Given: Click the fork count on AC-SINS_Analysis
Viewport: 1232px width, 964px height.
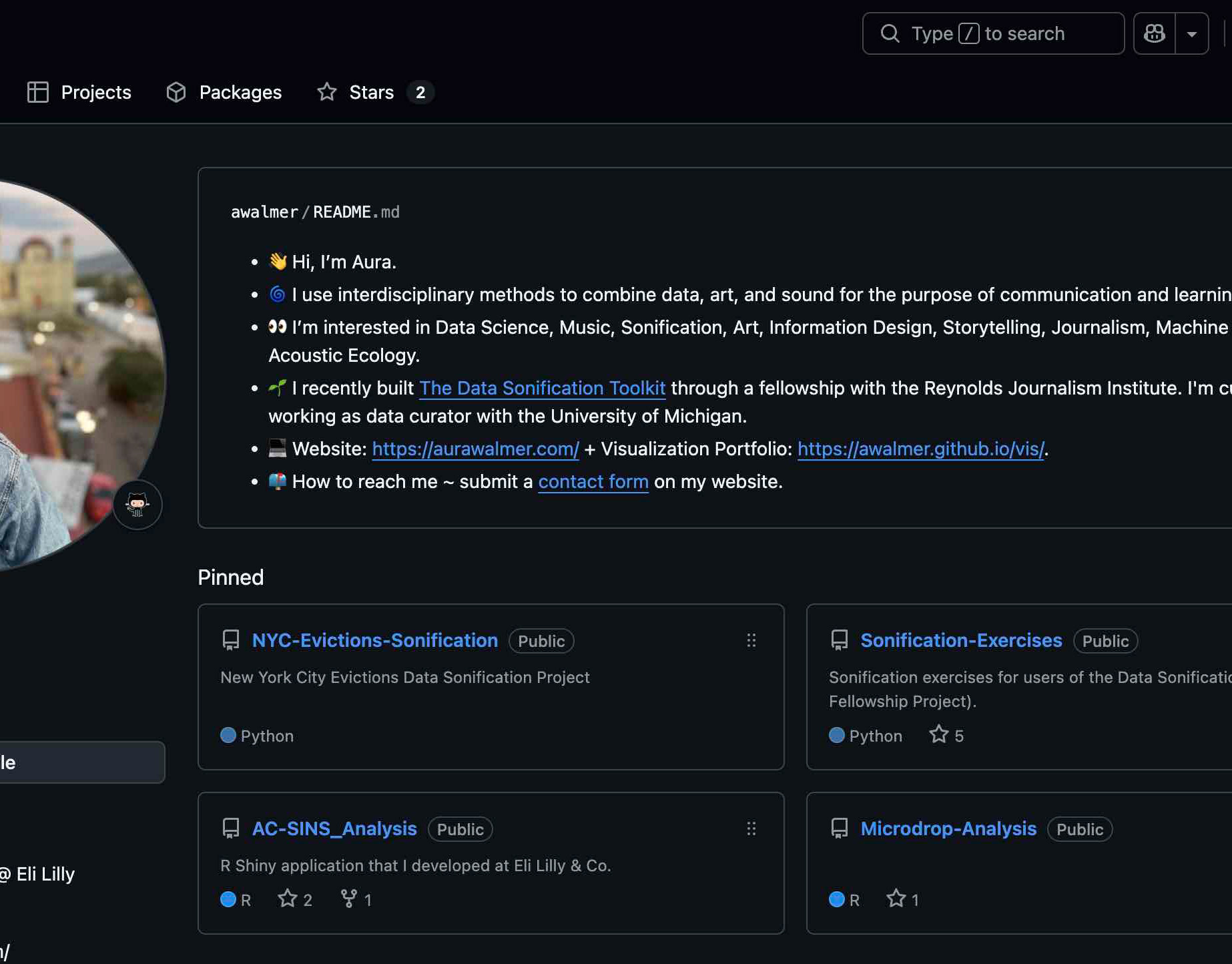Looking at the screenshot, I should pos(356,899).
